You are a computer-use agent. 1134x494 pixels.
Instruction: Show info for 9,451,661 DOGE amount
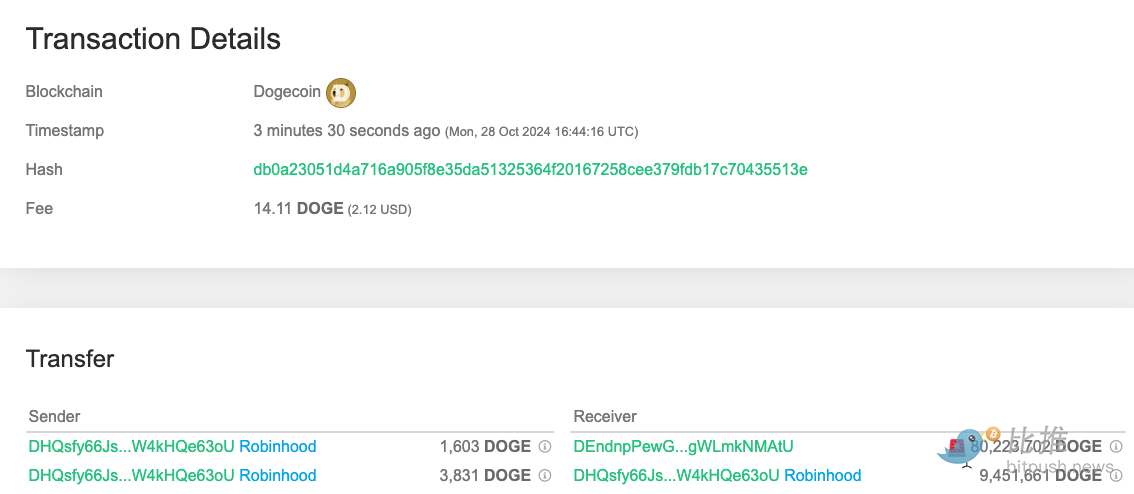[1116, 476]
